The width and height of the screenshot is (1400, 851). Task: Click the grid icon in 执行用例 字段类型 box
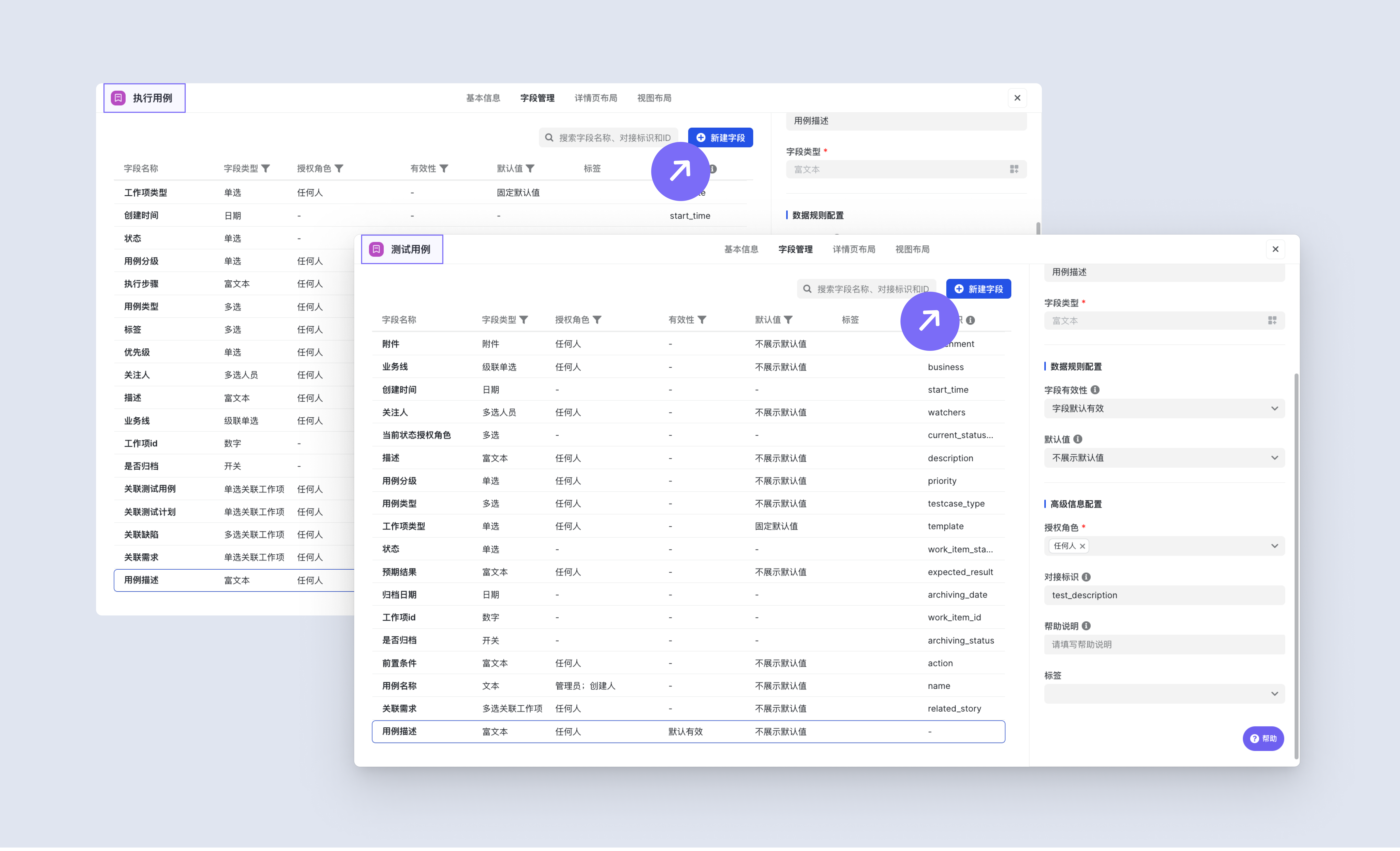point(1014,170)
